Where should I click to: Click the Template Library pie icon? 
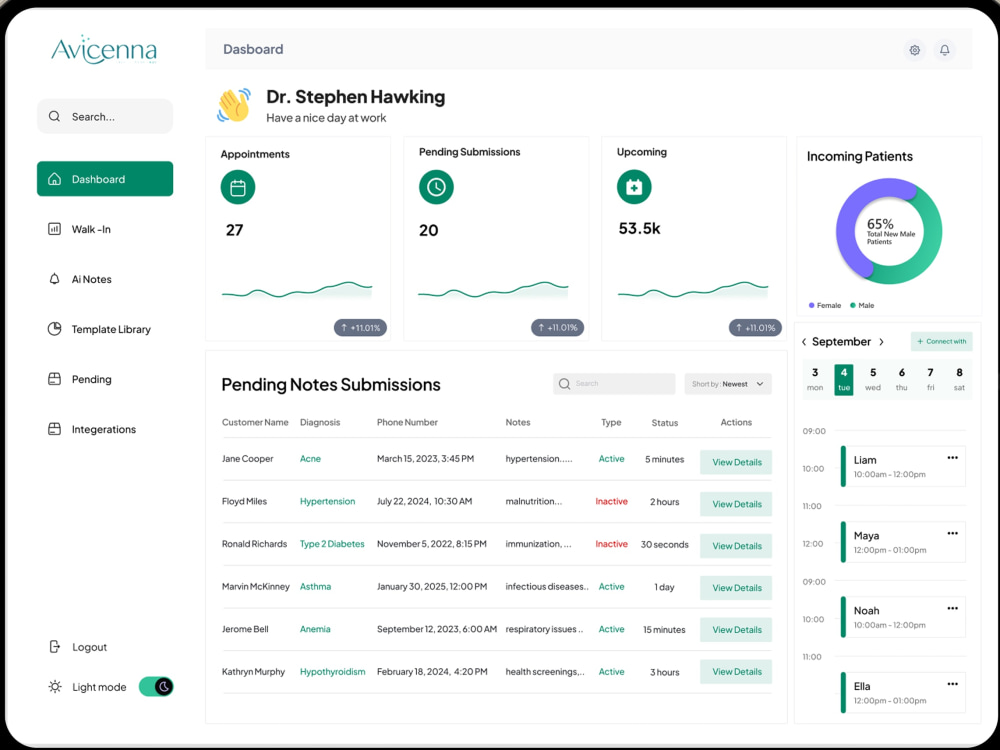click(x=54, y=328)
